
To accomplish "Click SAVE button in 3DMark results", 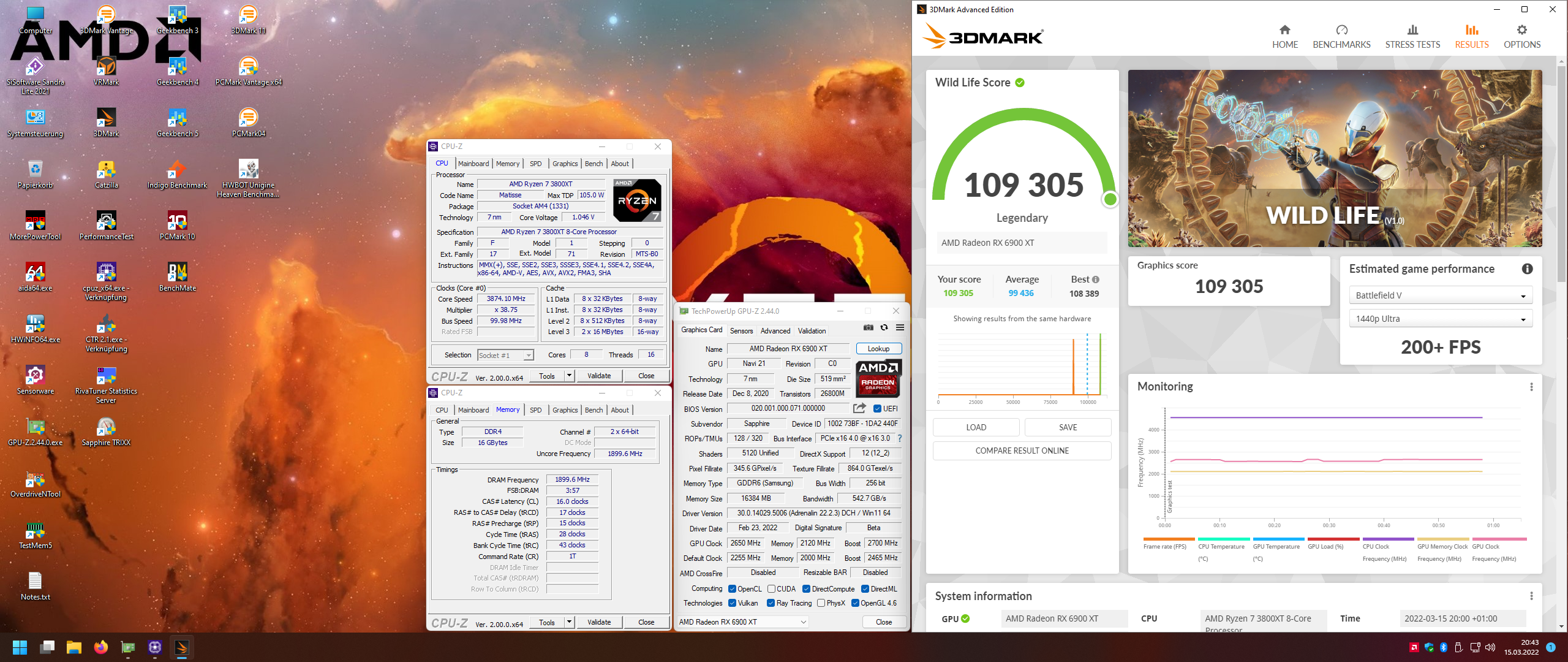I will pyautogui.click(x=1068, y=427).
